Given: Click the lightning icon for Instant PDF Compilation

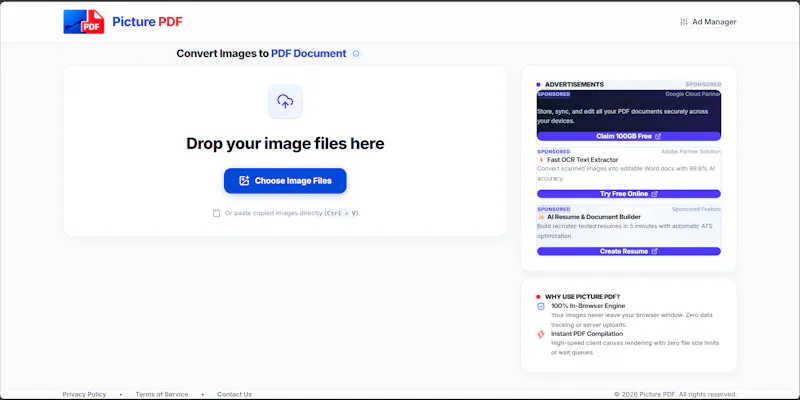Looking at the screenshot, I should 541,334.
